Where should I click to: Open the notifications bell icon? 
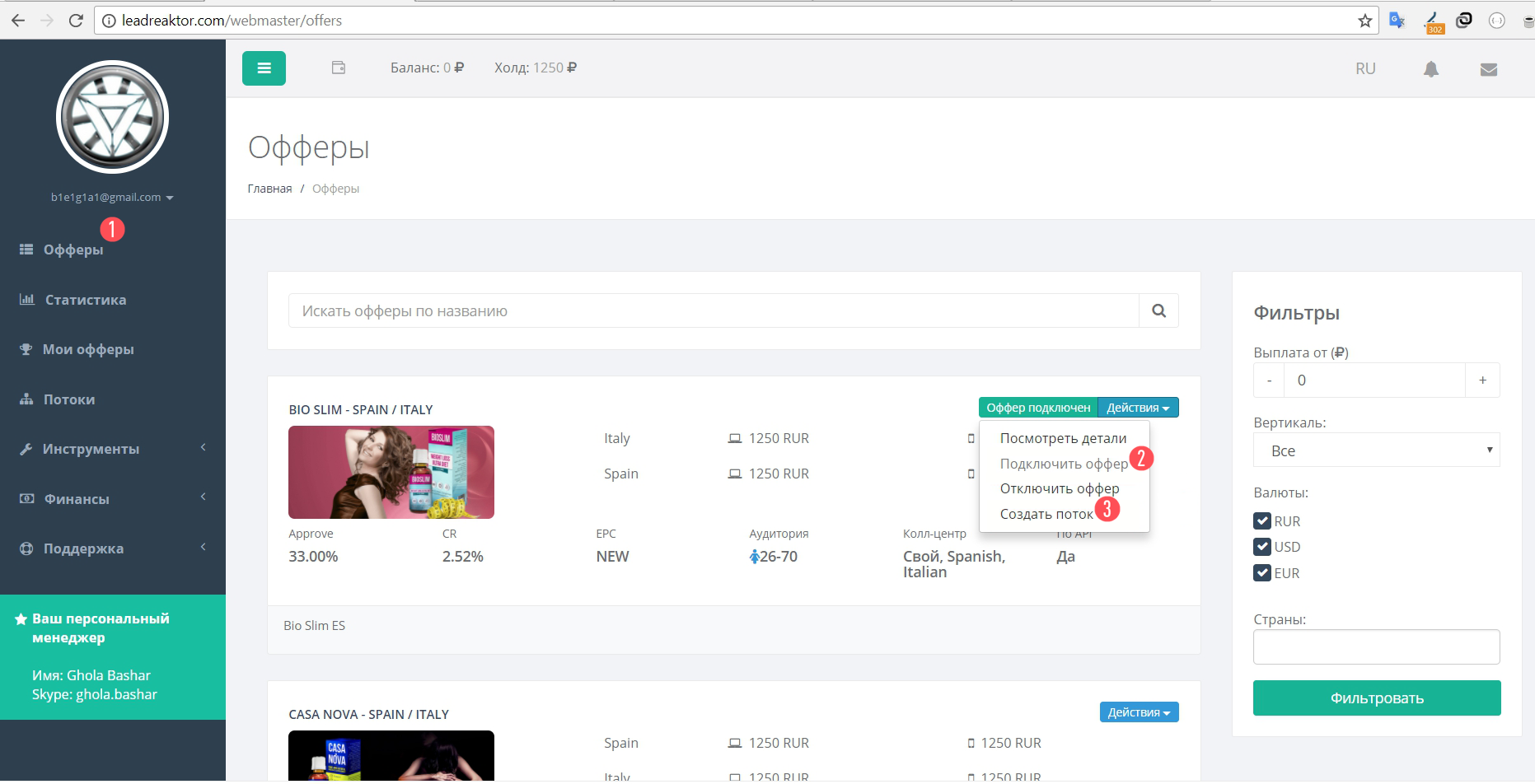1431,69
